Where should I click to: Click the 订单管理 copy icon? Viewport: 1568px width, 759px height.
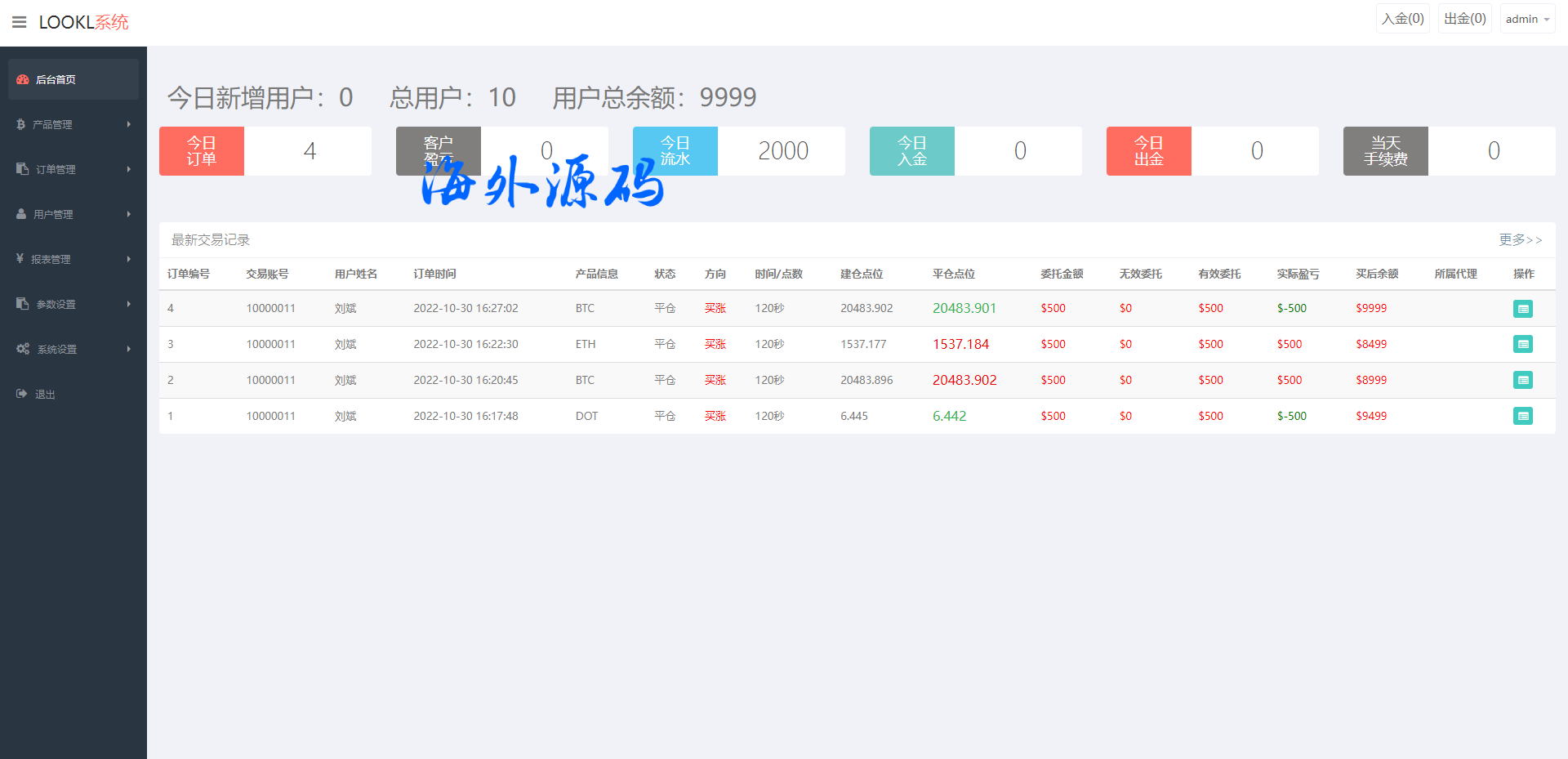click(23, 169)
